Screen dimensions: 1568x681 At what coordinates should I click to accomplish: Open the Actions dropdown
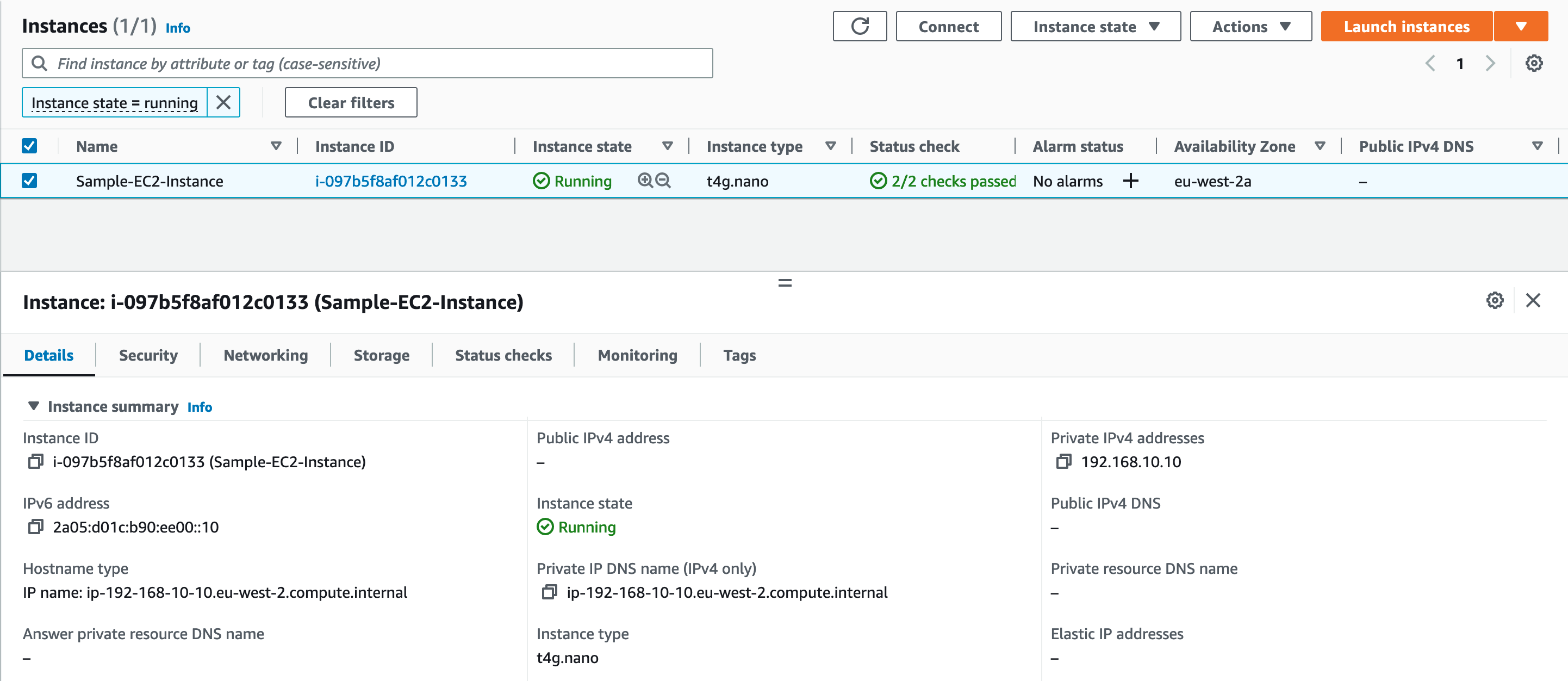(x=1250, y=26)
